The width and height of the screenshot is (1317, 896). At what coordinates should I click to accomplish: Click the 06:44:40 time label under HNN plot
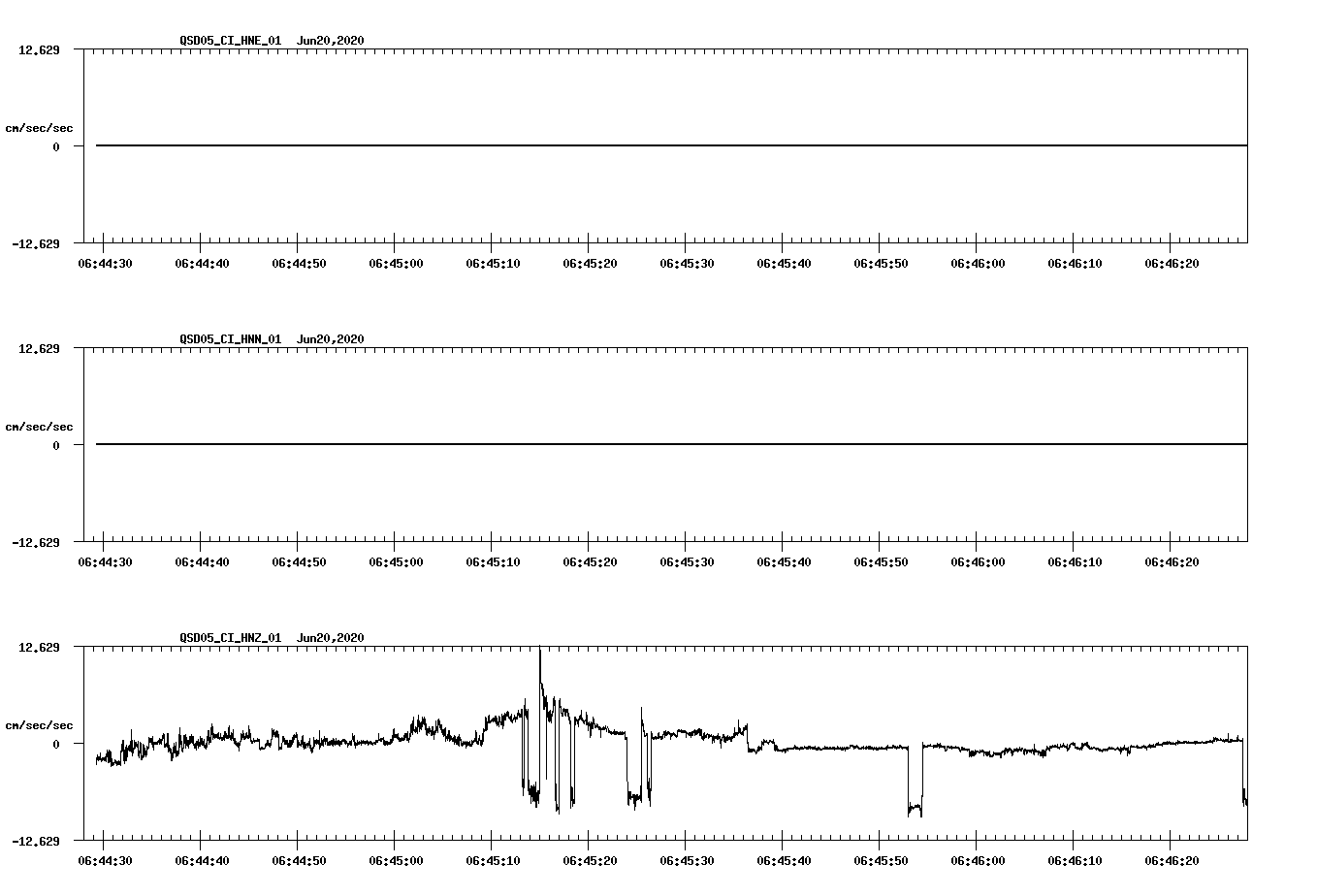point(202,562)
